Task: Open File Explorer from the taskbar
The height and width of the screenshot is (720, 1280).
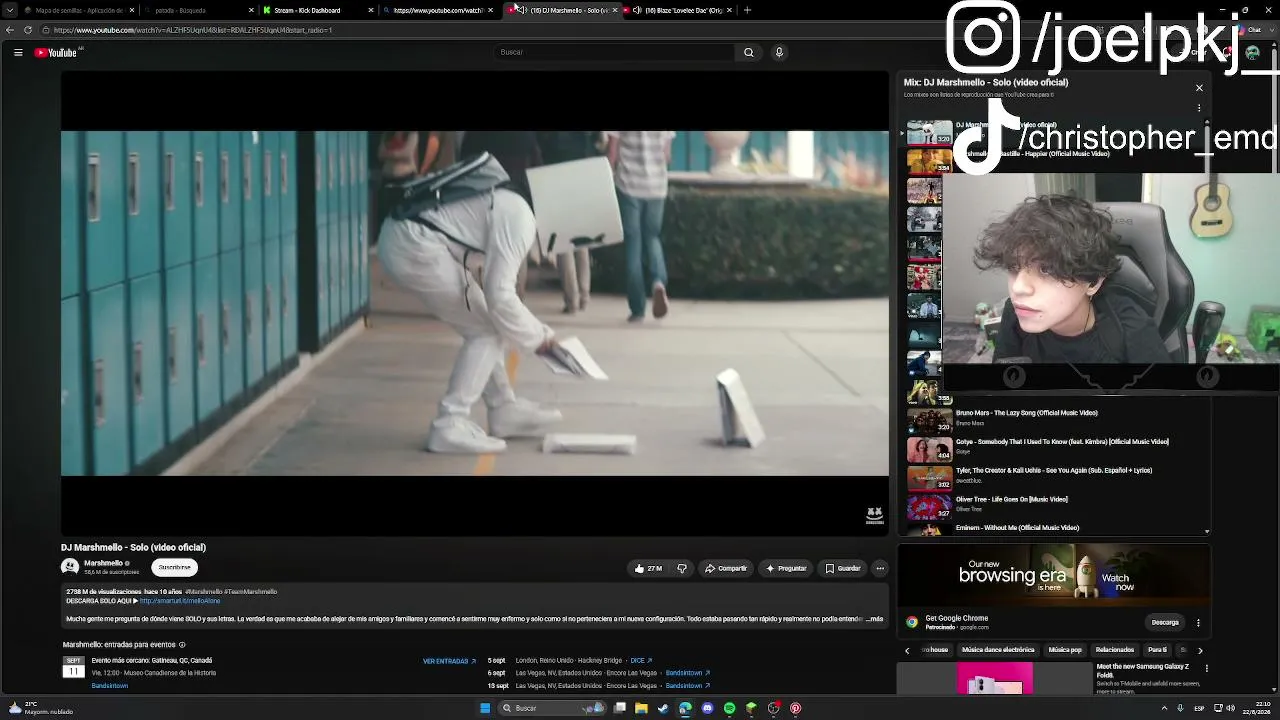Action: [x=641, y=708]
